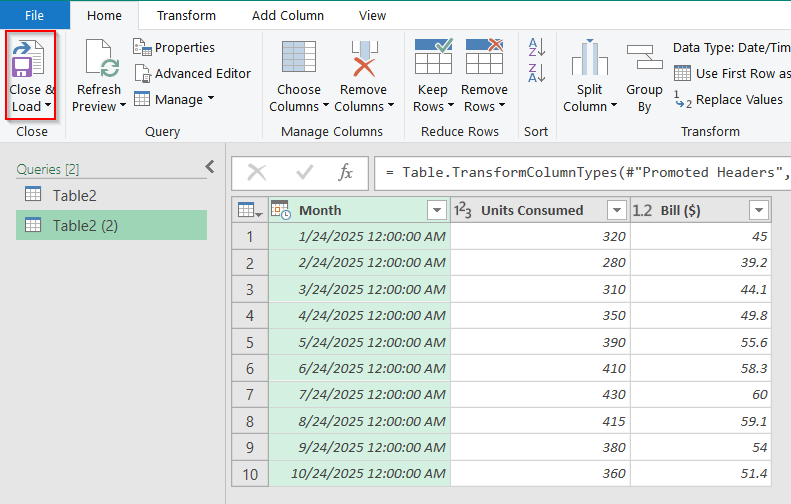This screenshot has width=791, height=504.
Task: Click the units value 320
Action: (x=540, y=237)
